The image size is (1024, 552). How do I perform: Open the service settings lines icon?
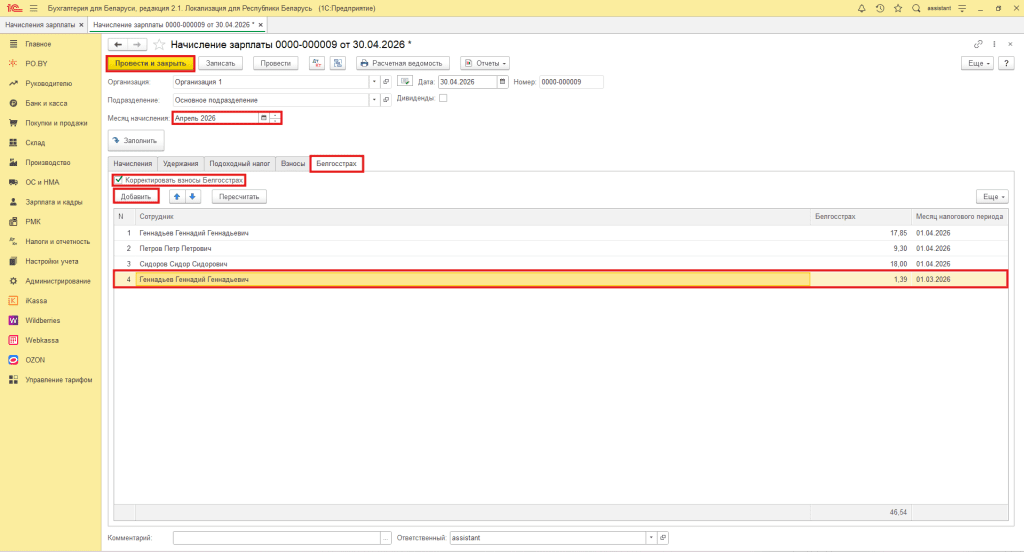(x=962, y=8)
